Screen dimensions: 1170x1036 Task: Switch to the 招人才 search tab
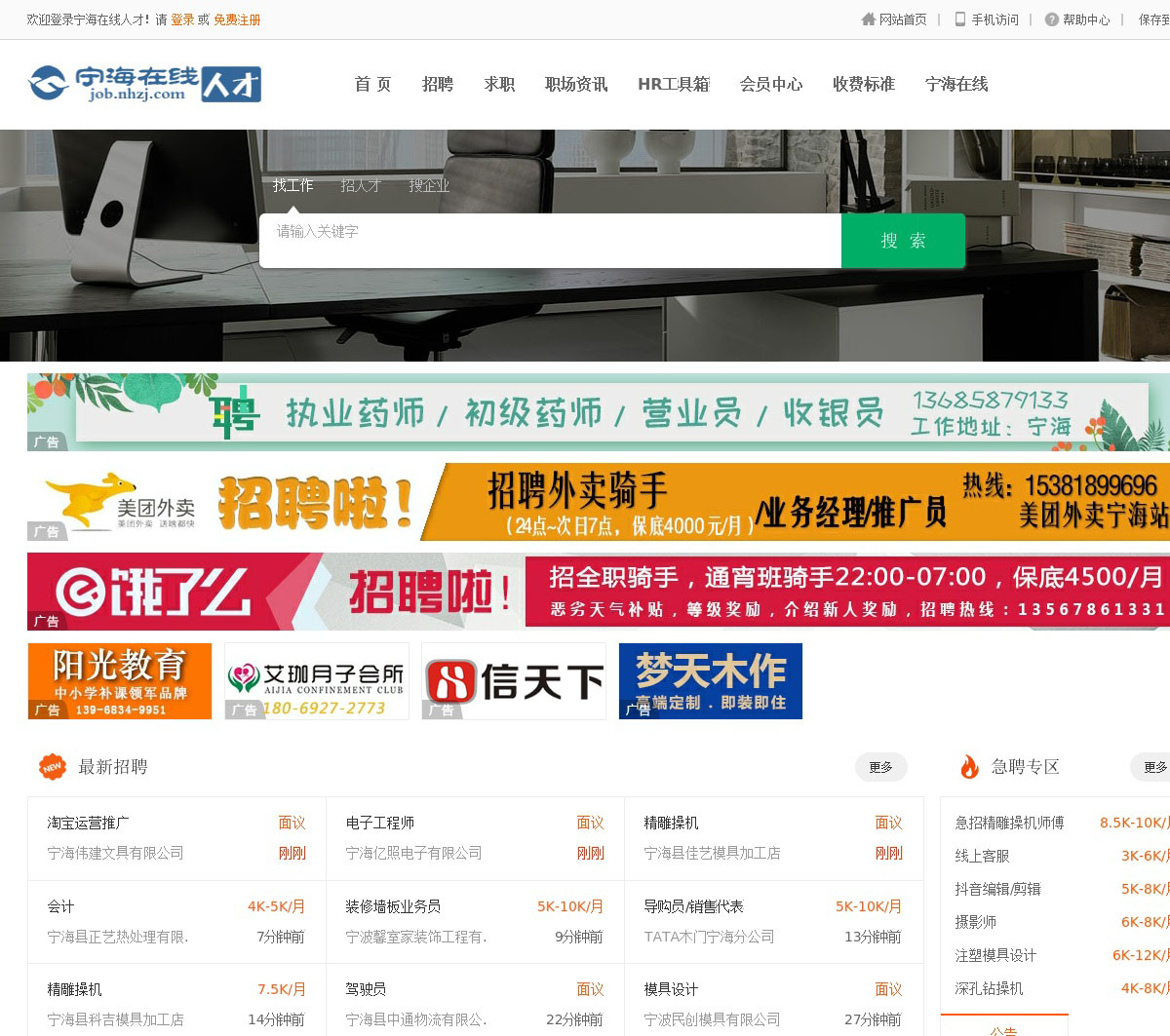pyautogui.click(x=361, y=185)
